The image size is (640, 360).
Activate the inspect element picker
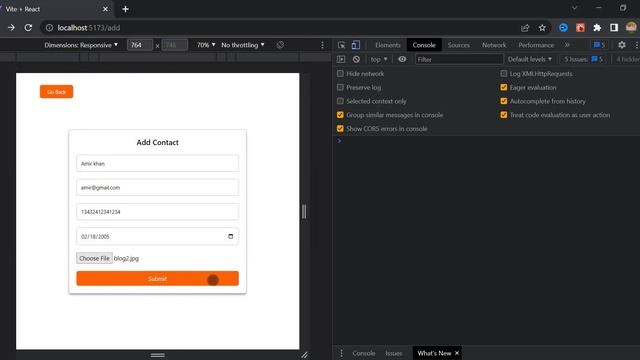[x=342, y=45]
